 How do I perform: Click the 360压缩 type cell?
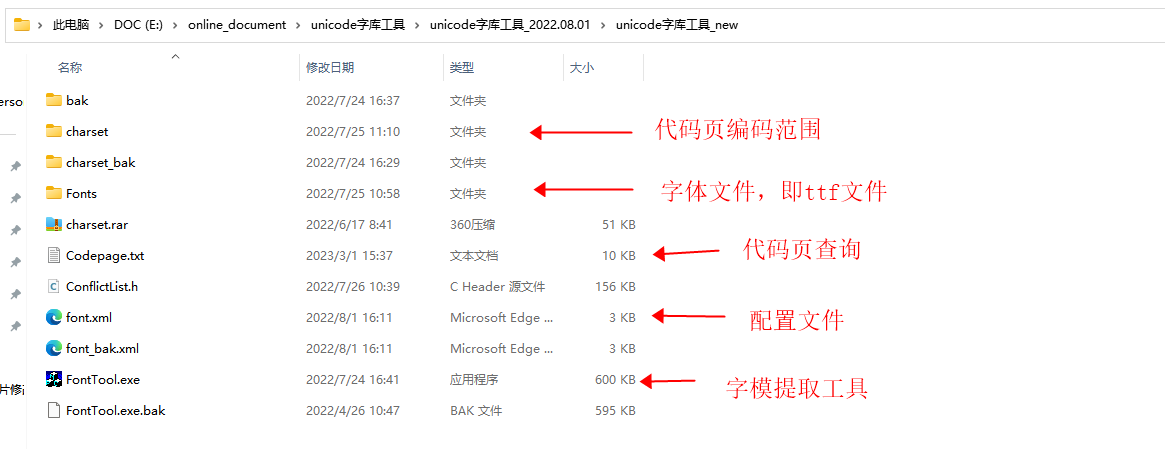[472, 224]
